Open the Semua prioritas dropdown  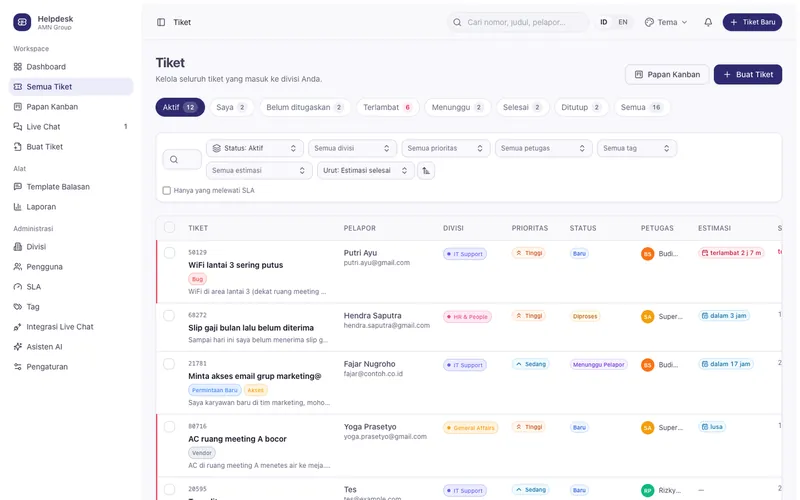(x=445, y=148)
